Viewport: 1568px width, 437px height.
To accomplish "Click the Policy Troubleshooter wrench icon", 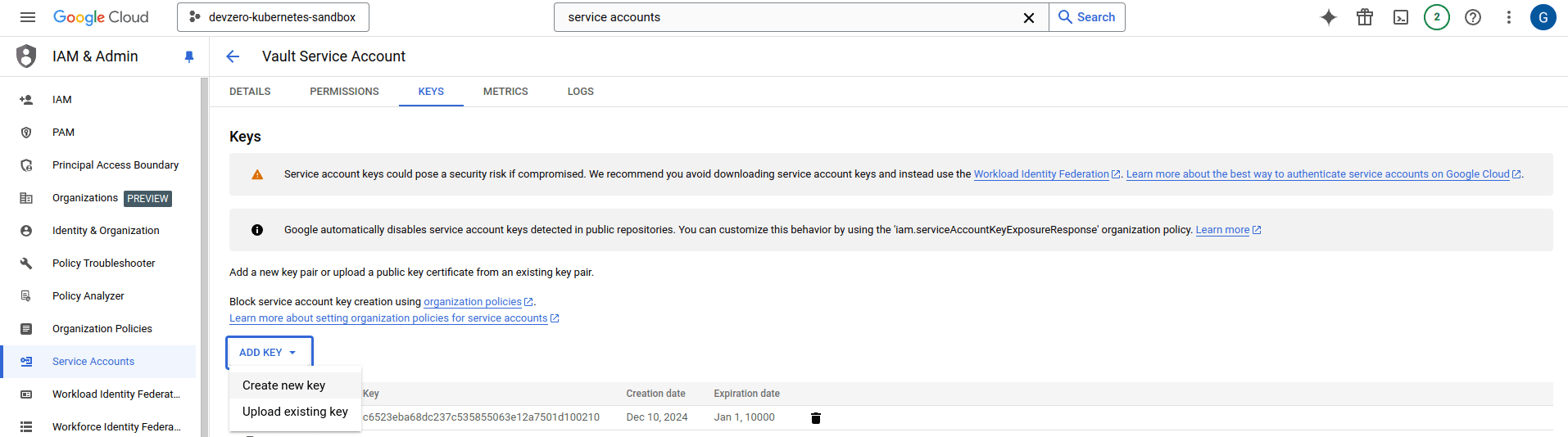I will pos(26,264).
